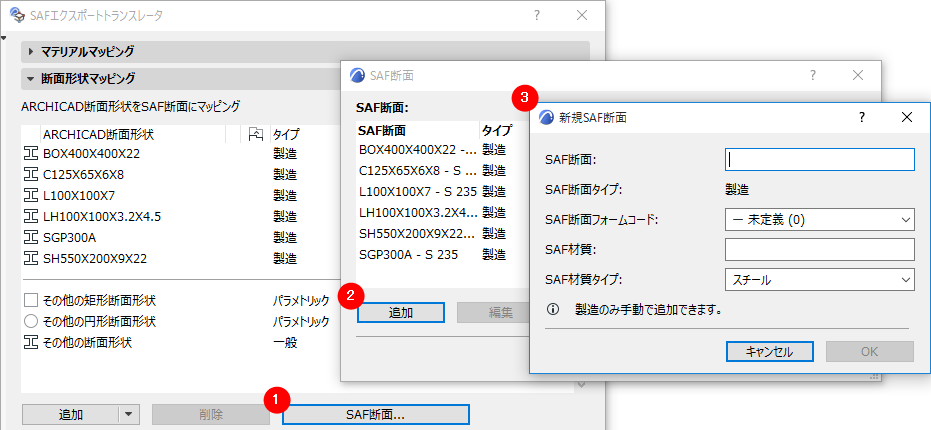Sort by タイプ column in the translator list
The image size is (931, 430).
pyautogui.click(x=286, y=135)
